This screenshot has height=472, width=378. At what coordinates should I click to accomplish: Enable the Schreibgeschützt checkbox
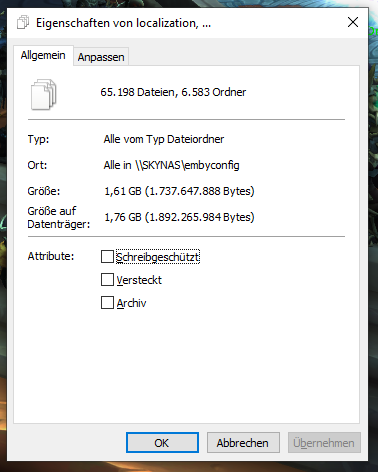pos(107,257)
